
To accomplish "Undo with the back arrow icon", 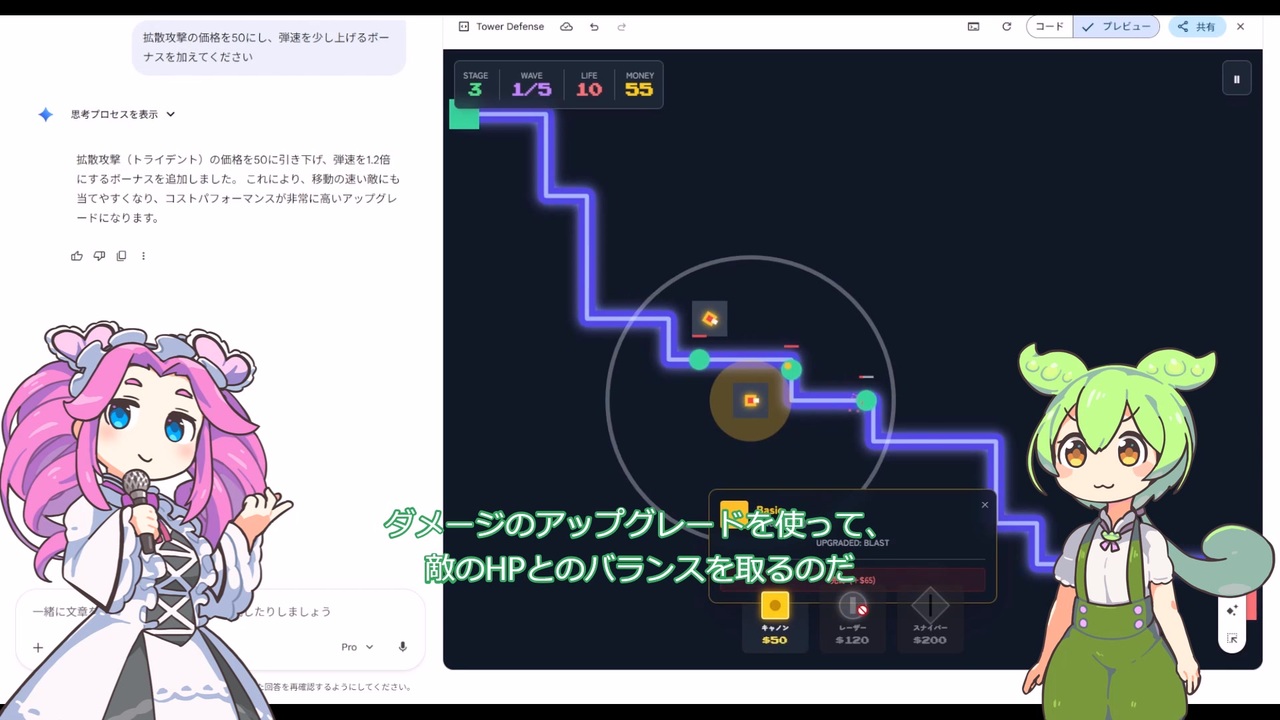I will pyautogui.click(x=594, y=27).
